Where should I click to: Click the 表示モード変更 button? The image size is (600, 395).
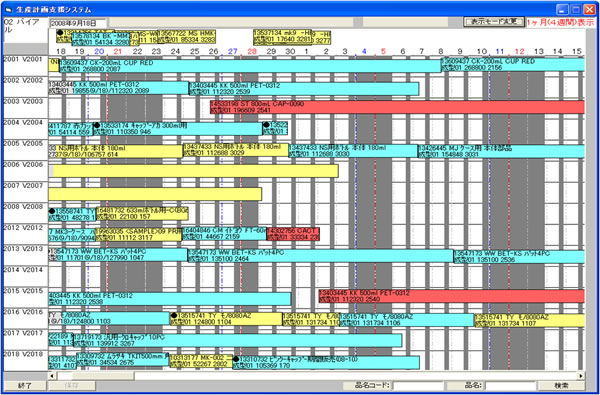pos(494,21)
